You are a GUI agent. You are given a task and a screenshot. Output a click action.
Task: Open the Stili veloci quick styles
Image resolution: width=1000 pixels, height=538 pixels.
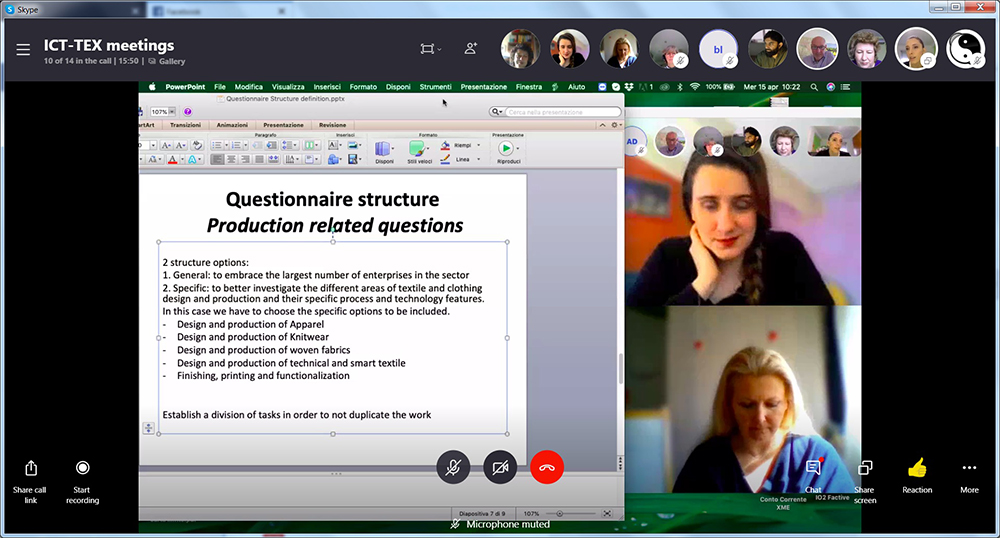[x=420, y=152]
